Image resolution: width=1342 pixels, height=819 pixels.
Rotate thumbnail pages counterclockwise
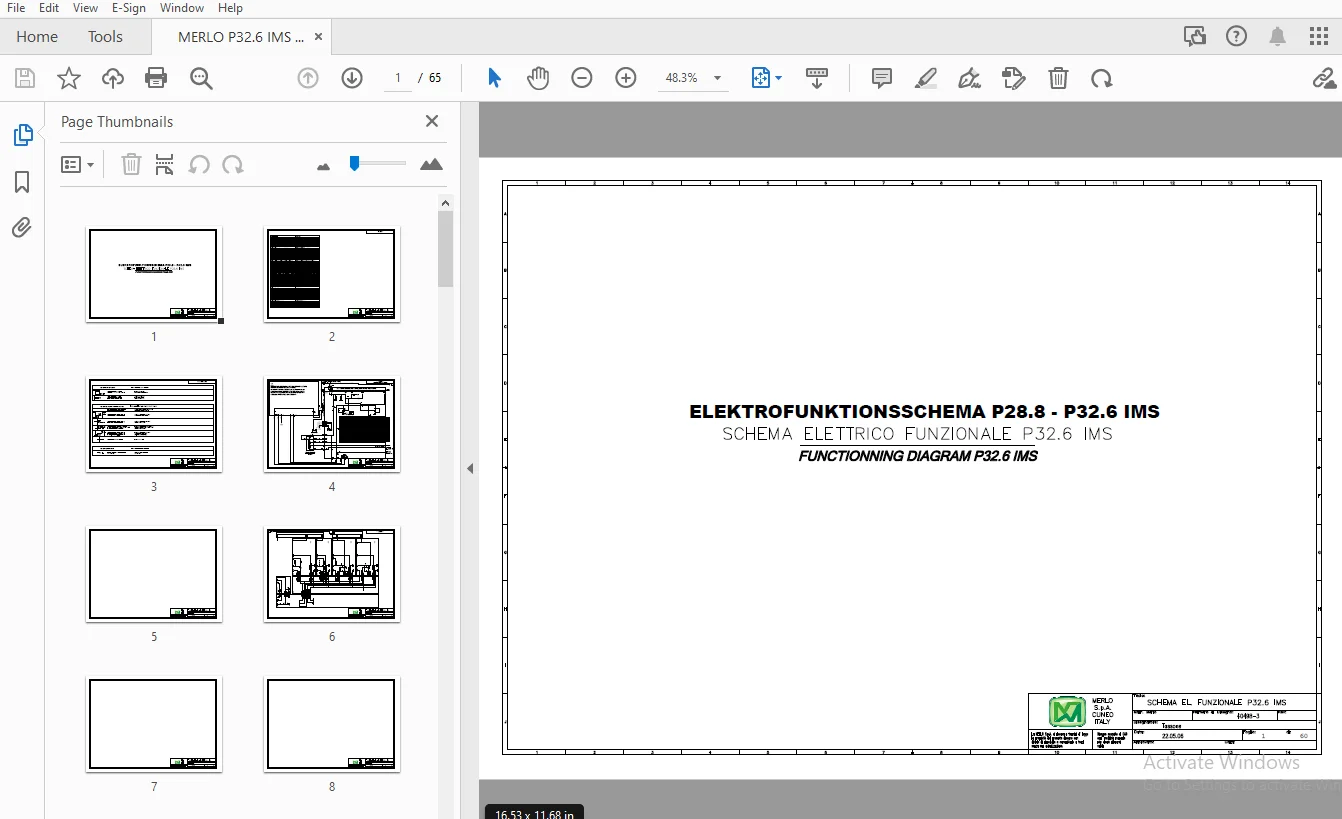pos(199,164)
